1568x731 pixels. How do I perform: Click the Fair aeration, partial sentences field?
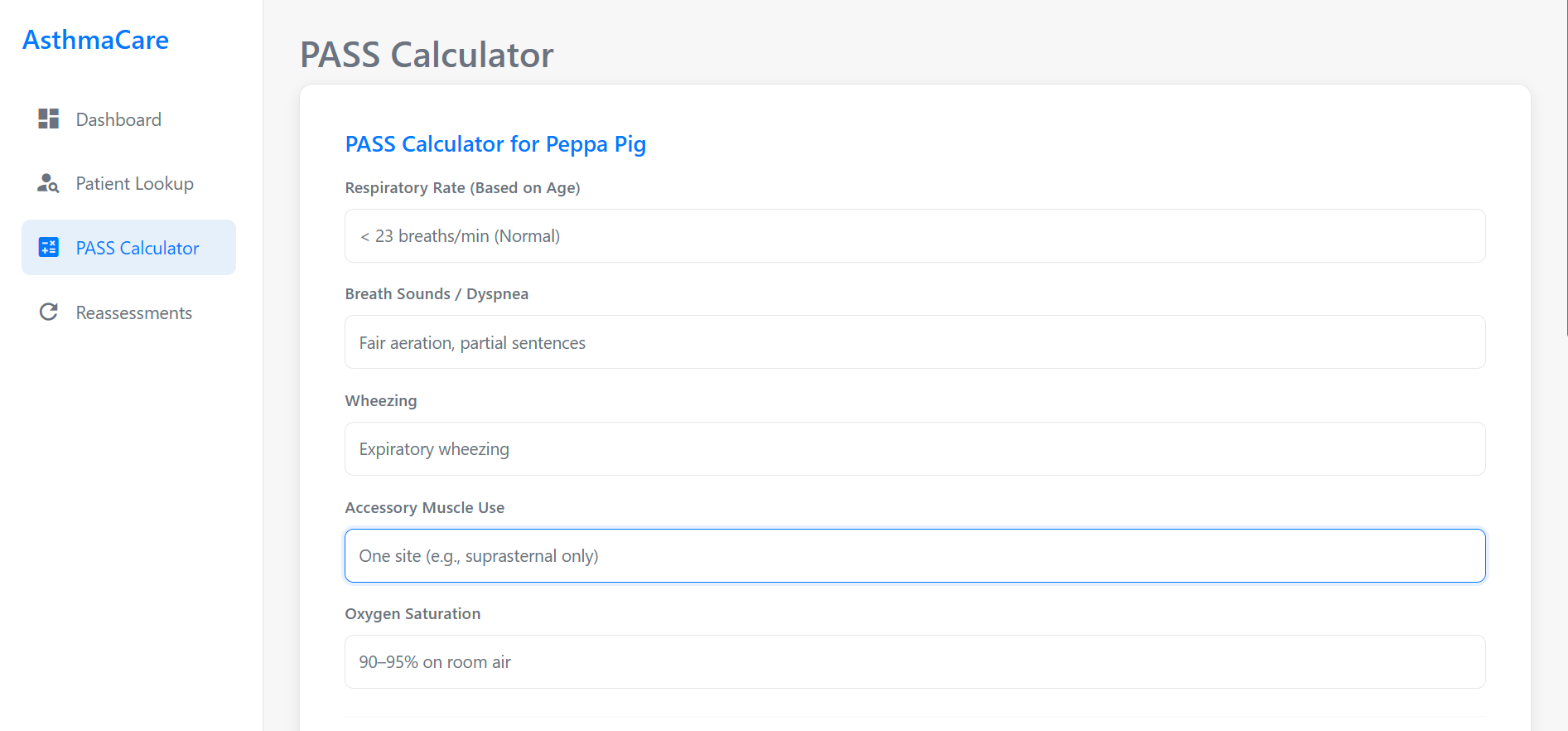click(x=914, y=341)
